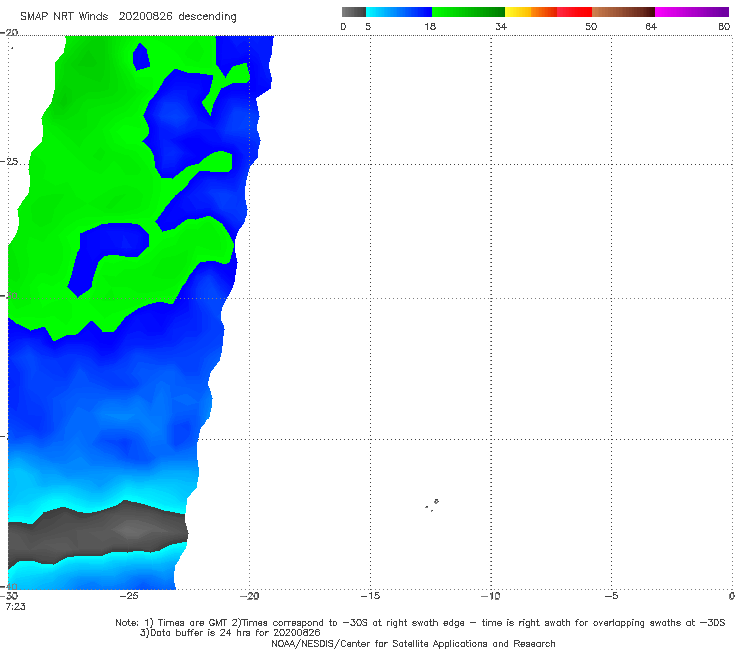Screen dimensions: 740x650
Task: Click the longitude axis label "0" at bottom right
Action: click(732, 596)
